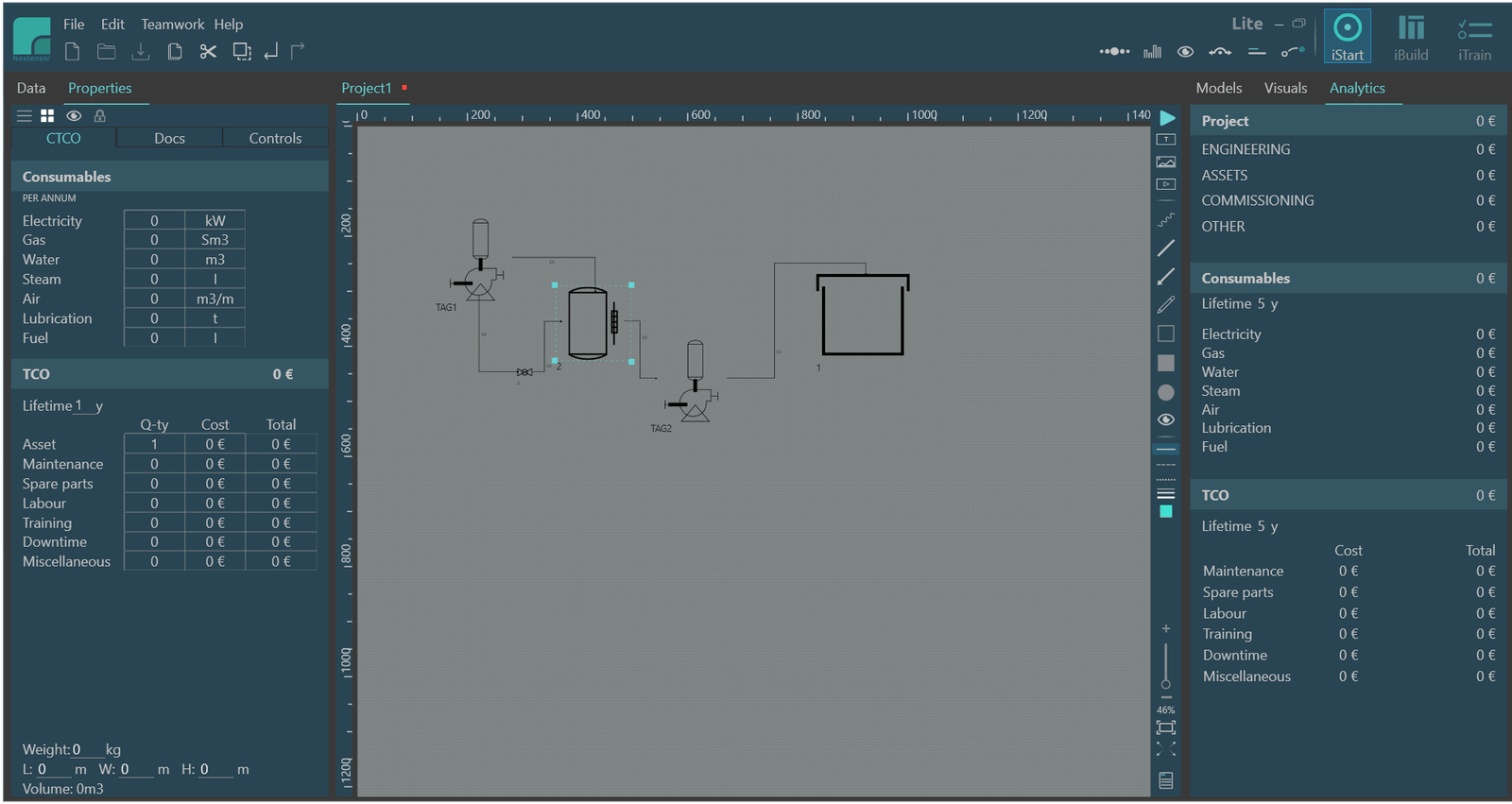
Task: Toggle eye icon in drawing toolbar
Action: pos(1166,419)
